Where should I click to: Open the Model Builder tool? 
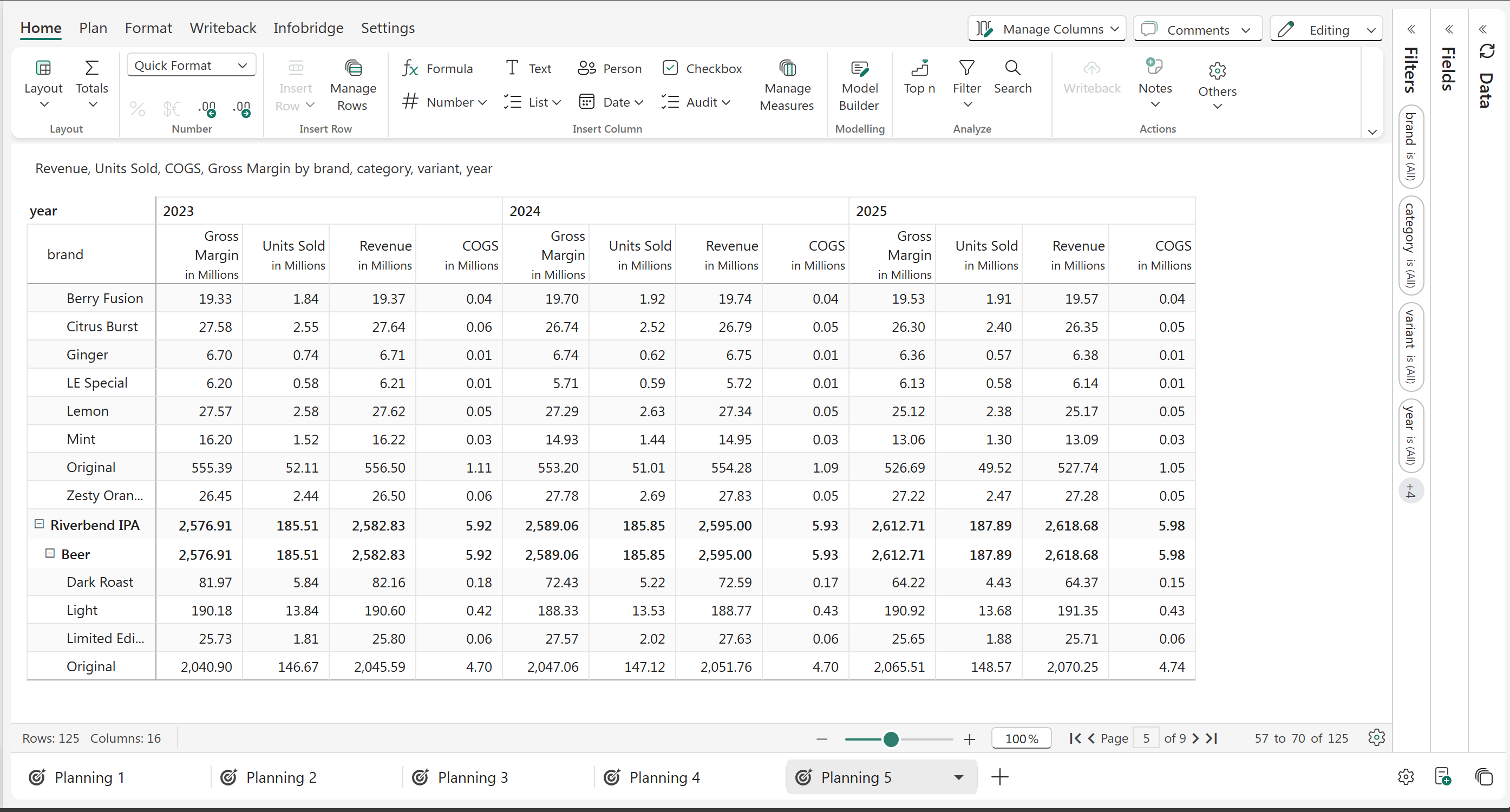tap(859, 86)
